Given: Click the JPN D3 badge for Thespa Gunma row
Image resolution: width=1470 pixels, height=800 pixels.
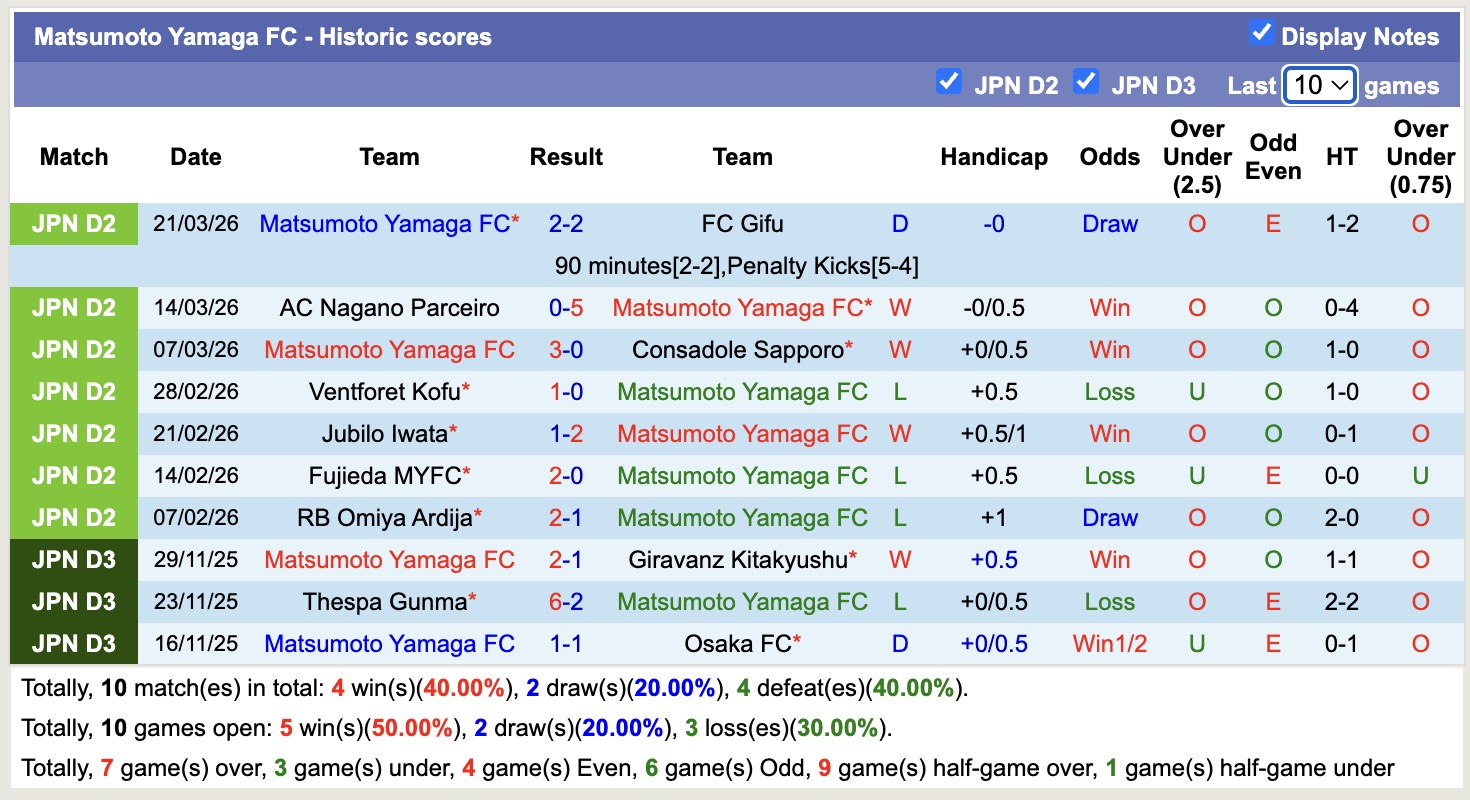Looking at the screenshot, I should coord(73,601).
